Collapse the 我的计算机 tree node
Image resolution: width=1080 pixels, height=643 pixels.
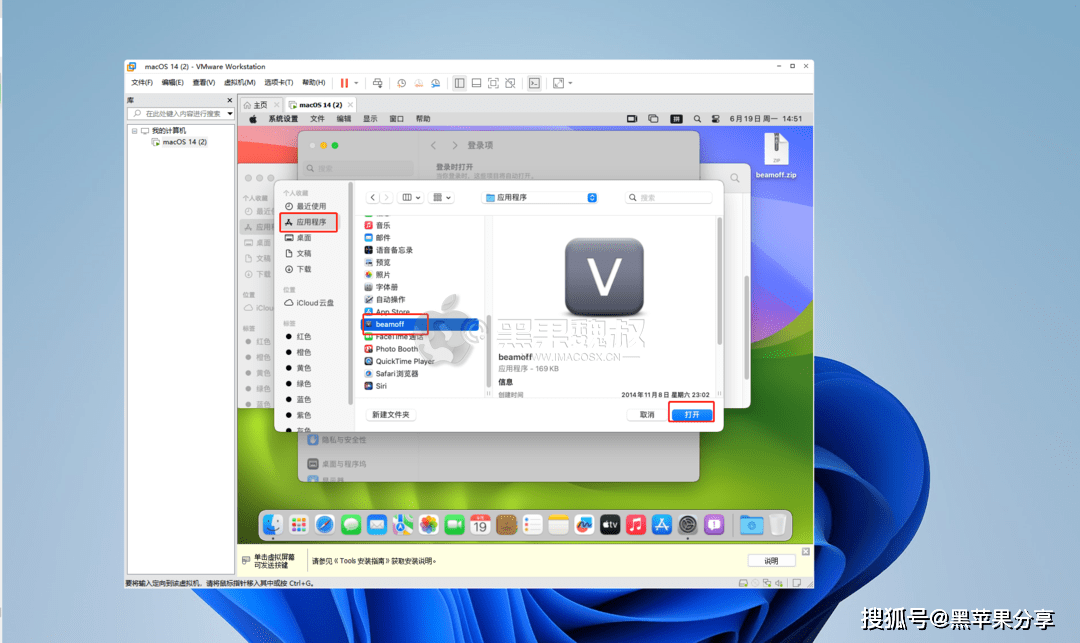(x=134, y=131)
